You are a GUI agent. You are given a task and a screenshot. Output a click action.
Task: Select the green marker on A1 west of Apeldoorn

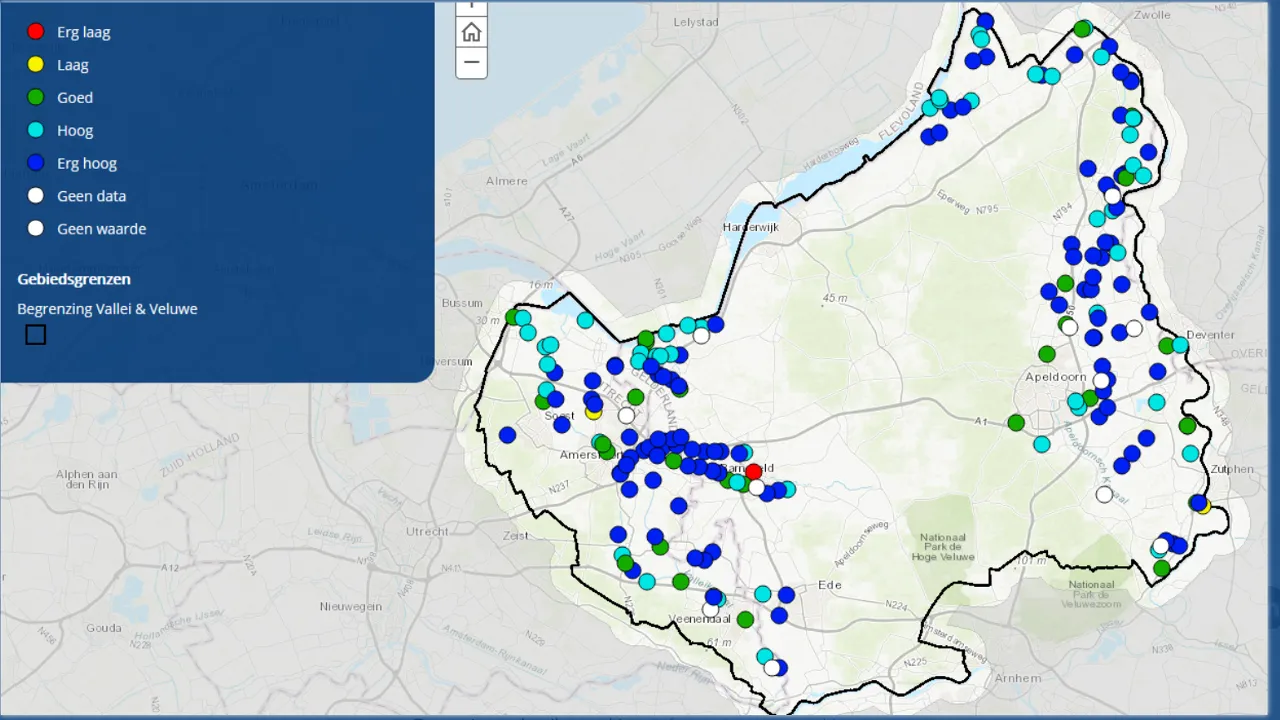(1016, 423)
